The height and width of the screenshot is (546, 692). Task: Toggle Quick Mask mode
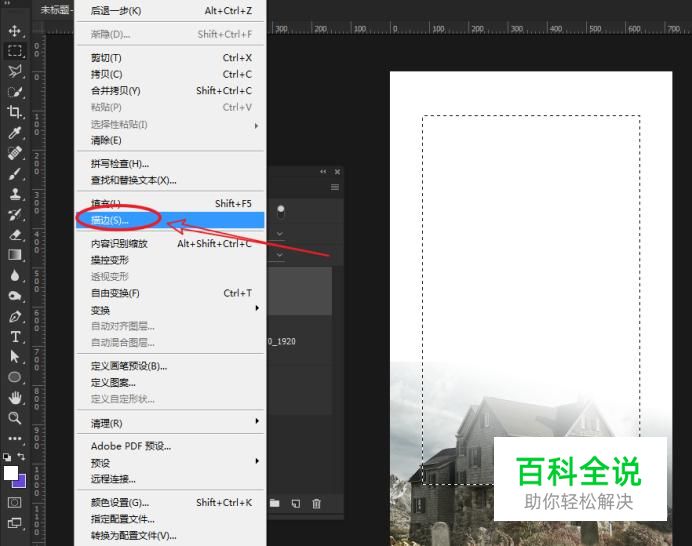point(15,502)
